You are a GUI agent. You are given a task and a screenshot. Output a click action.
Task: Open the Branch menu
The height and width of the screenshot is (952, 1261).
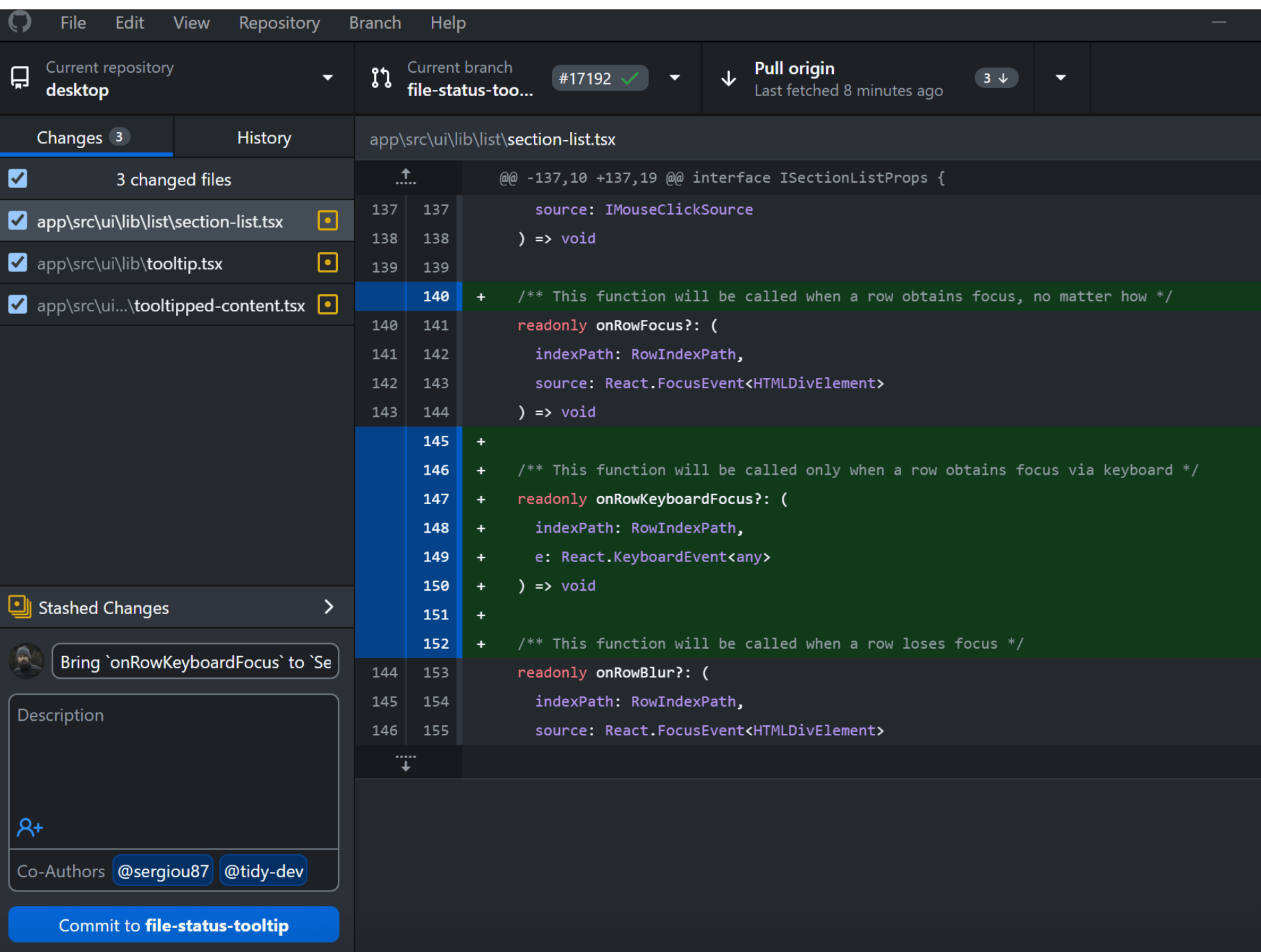click(375, 23)
